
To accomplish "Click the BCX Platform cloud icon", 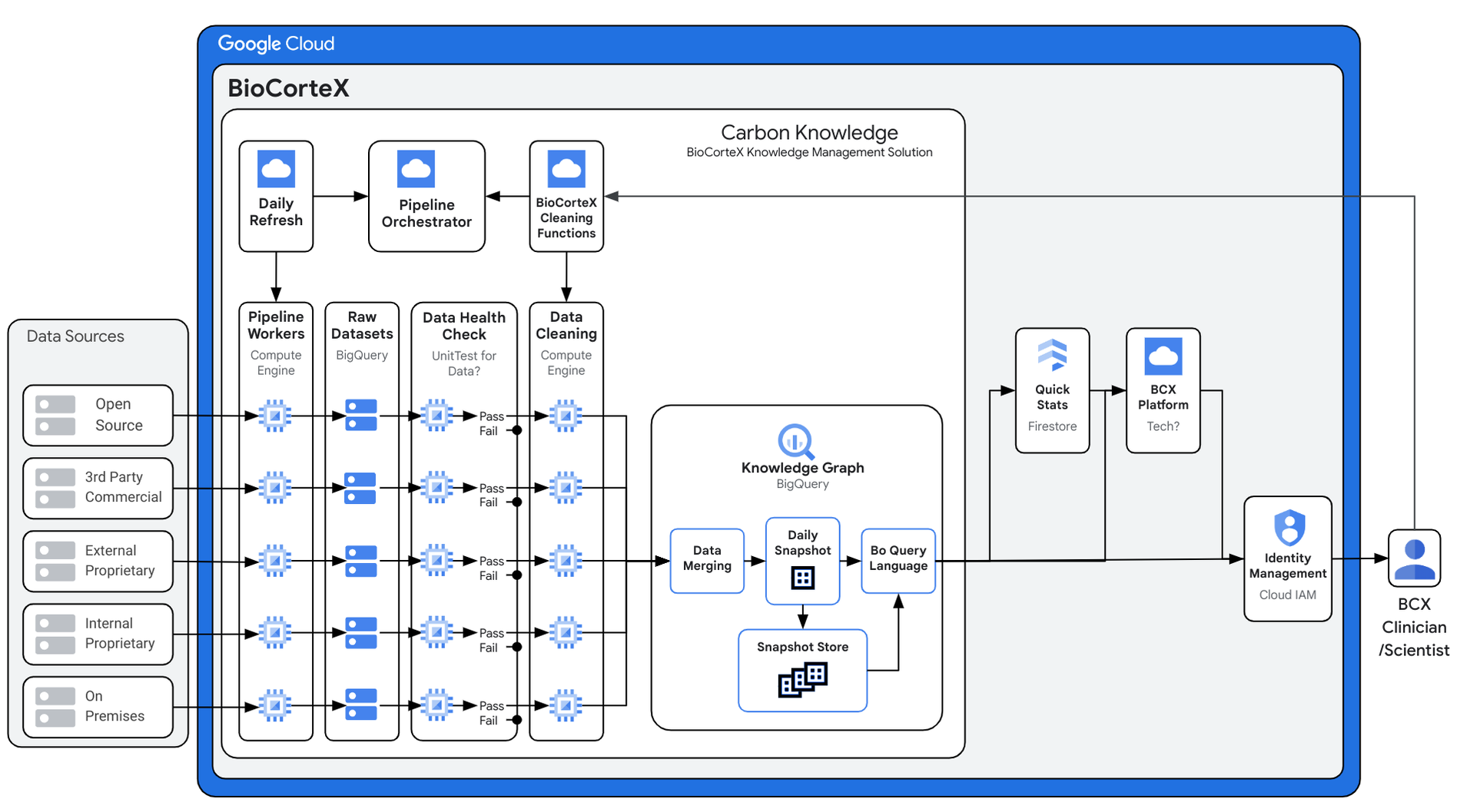I will [1163, 356].
